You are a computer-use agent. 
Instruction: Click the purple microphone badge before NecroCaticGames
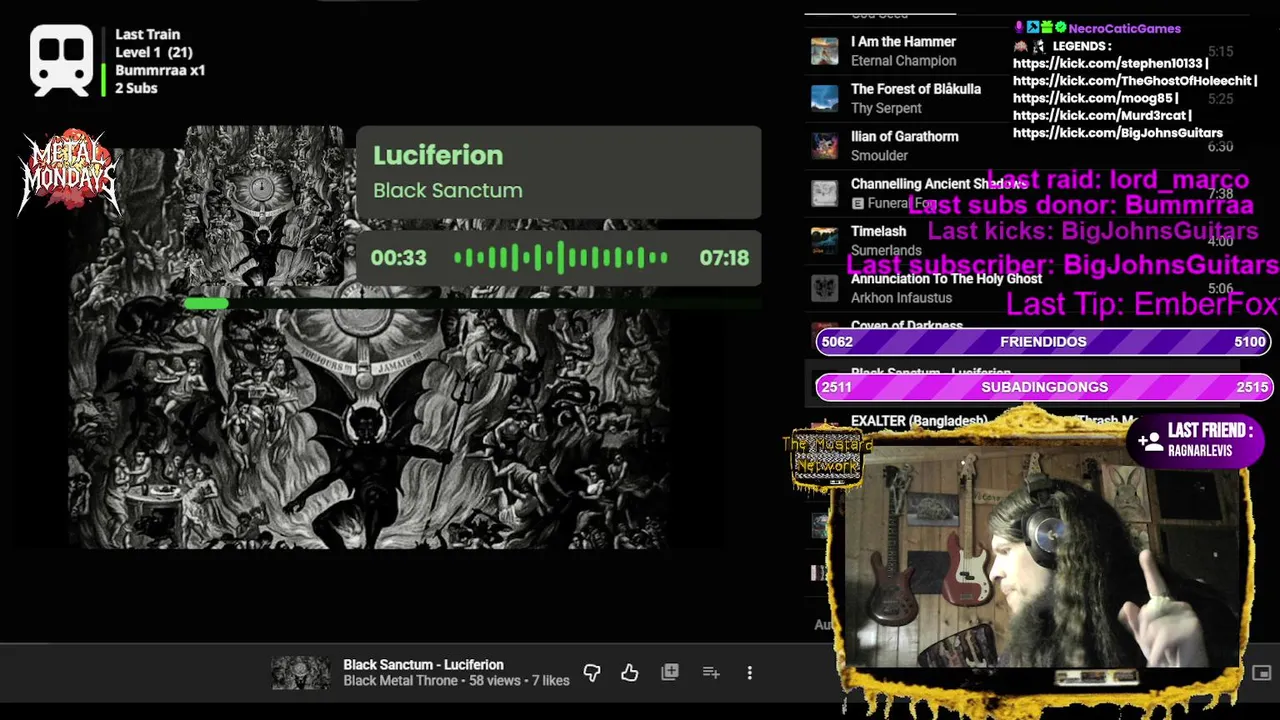[1019, 28]
